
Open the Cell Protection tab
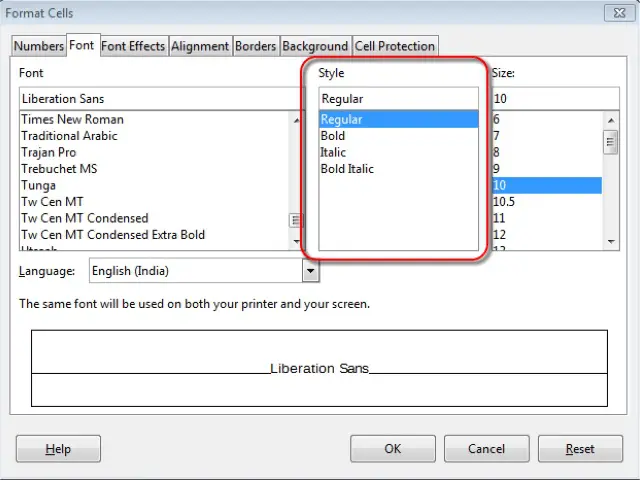(395, 46)
